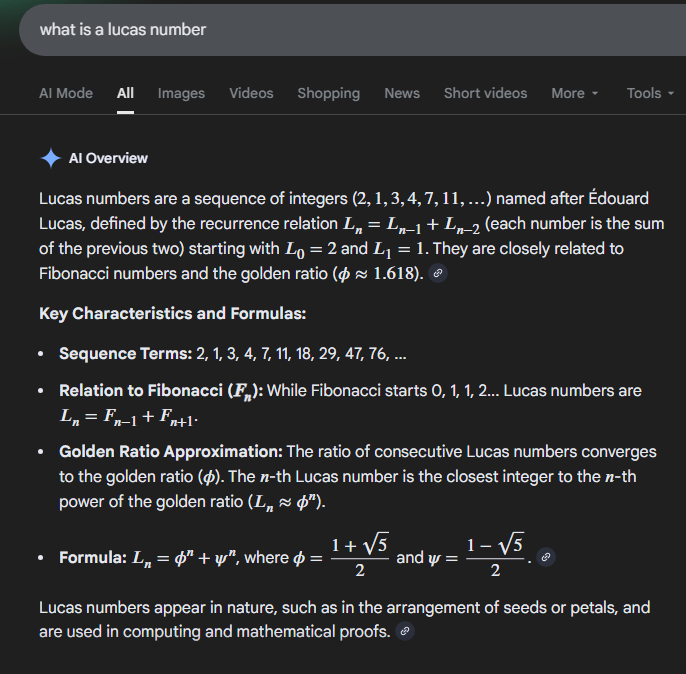Click the AI Overview sparkle icon

(x=51, y=158)
